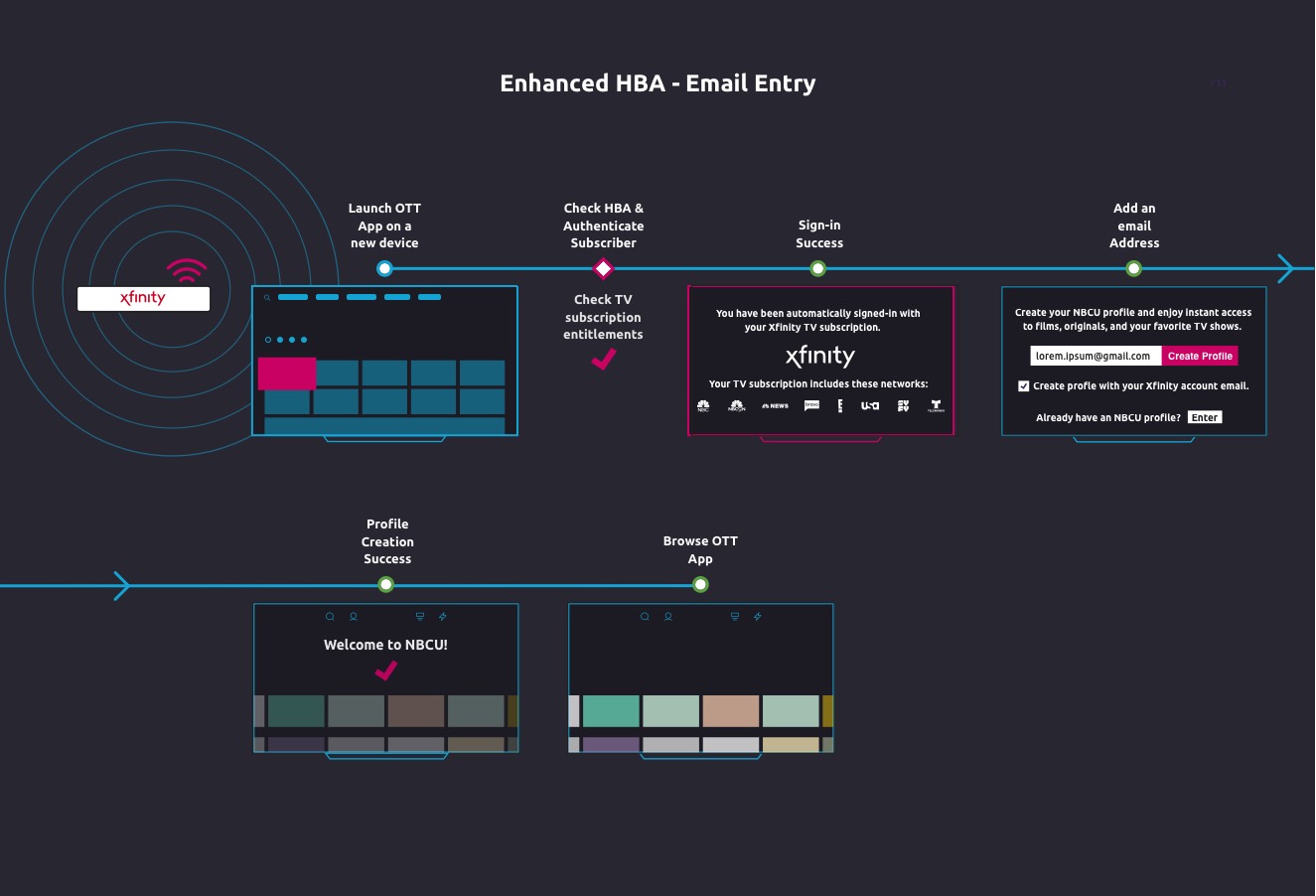This screenshot has height=896, width=1316.
Task: Select the Launch OTT App timeline node
Action: point(385,268)
